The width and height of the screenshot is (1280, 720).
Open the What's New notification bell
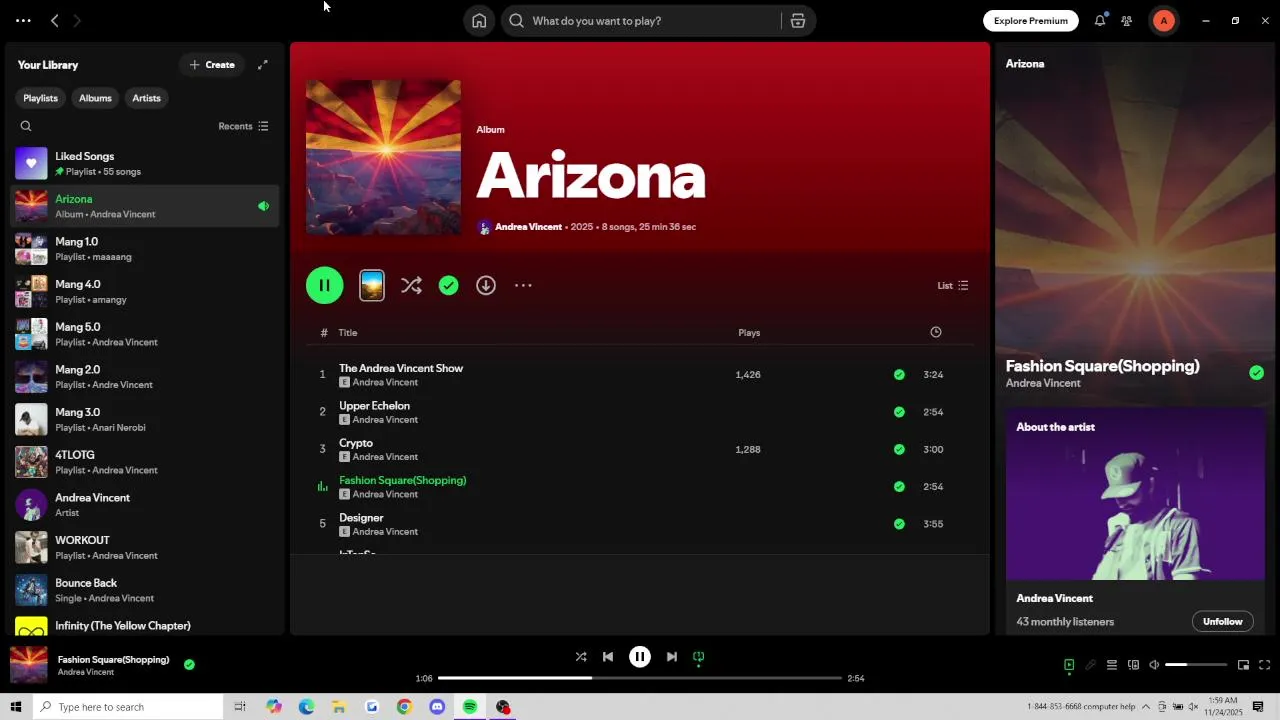[1100, 21]
